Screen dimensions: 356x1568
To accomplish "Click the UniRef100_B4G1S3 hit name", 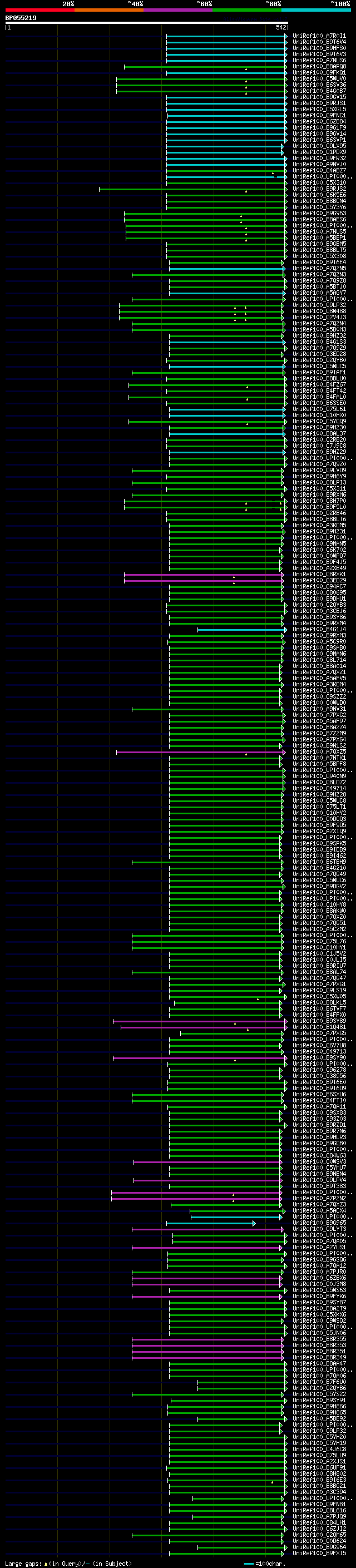I will [319, 342].
